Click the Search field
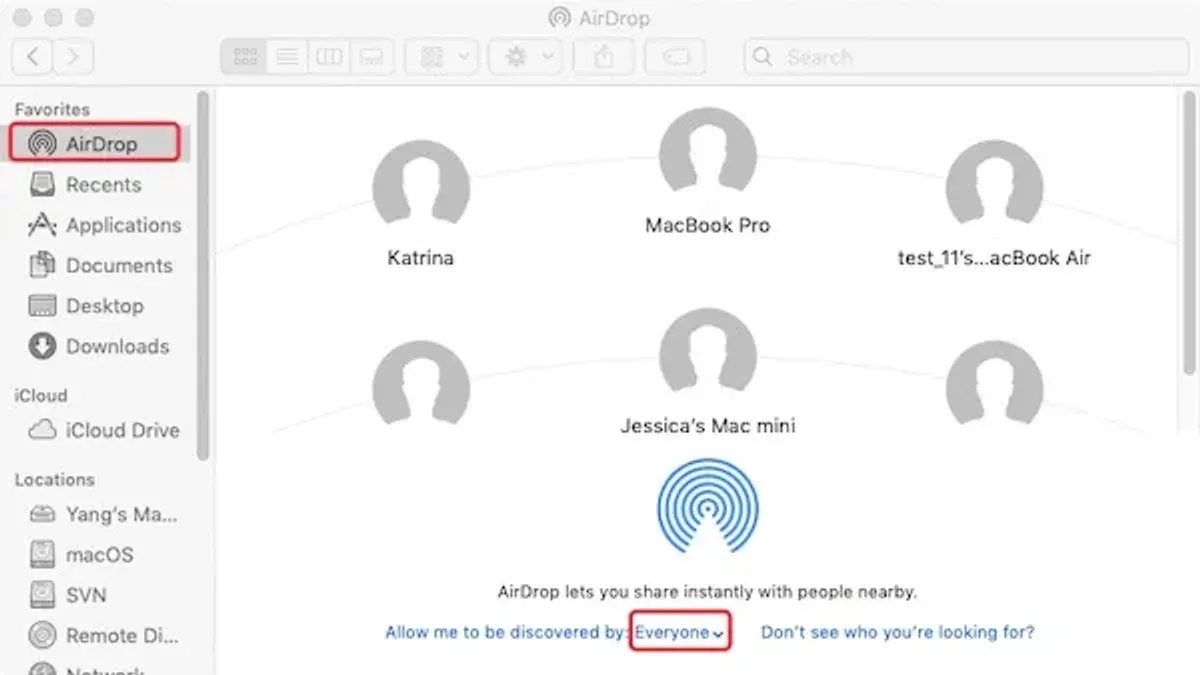Screen dimensions: 1200x675 pyautogui.click(x=966, y=57)
